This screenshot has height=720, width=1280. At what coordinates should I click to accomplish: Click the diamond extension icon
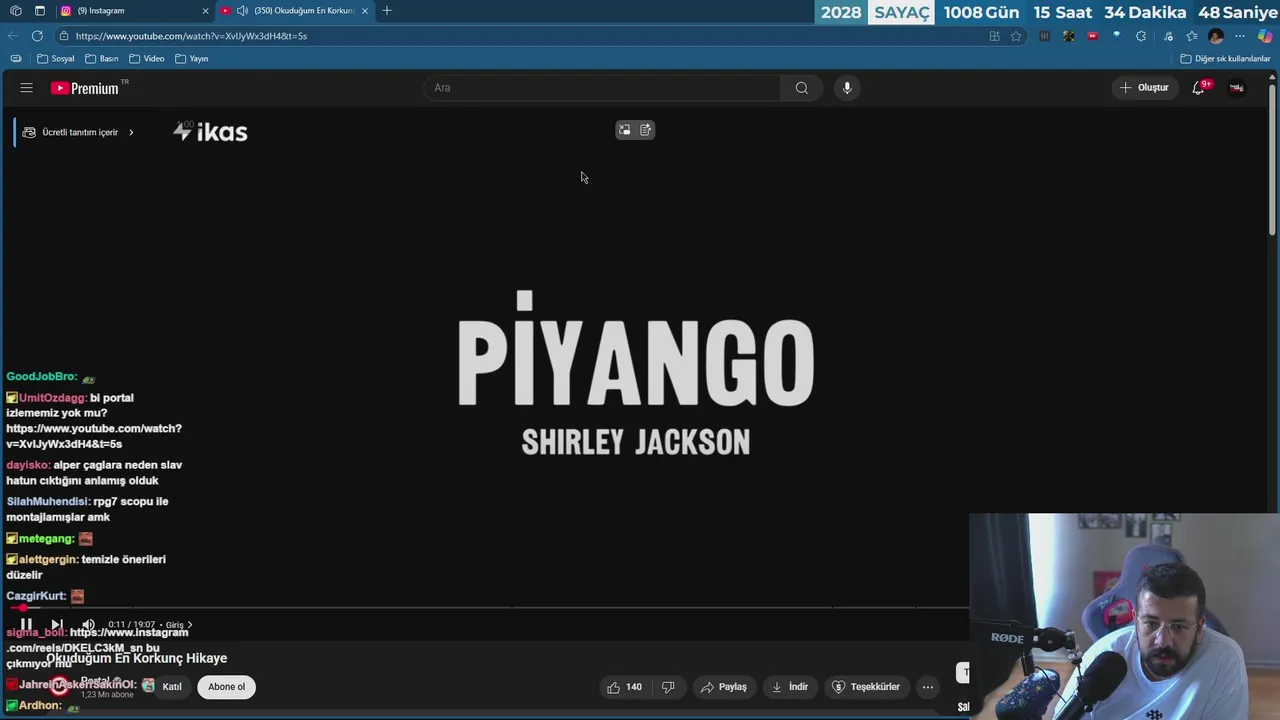pos(1116,36)
